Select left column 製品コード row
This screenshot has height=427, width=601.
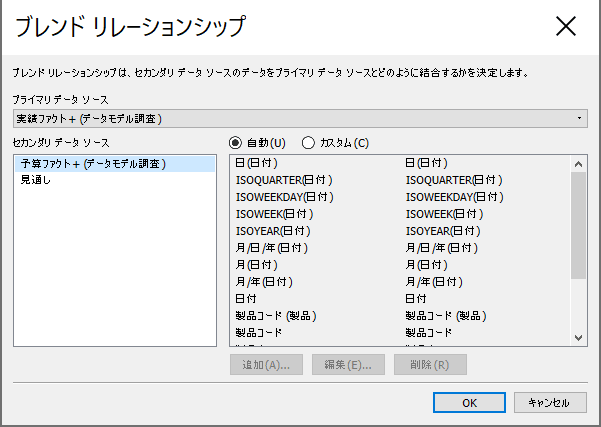259,332
